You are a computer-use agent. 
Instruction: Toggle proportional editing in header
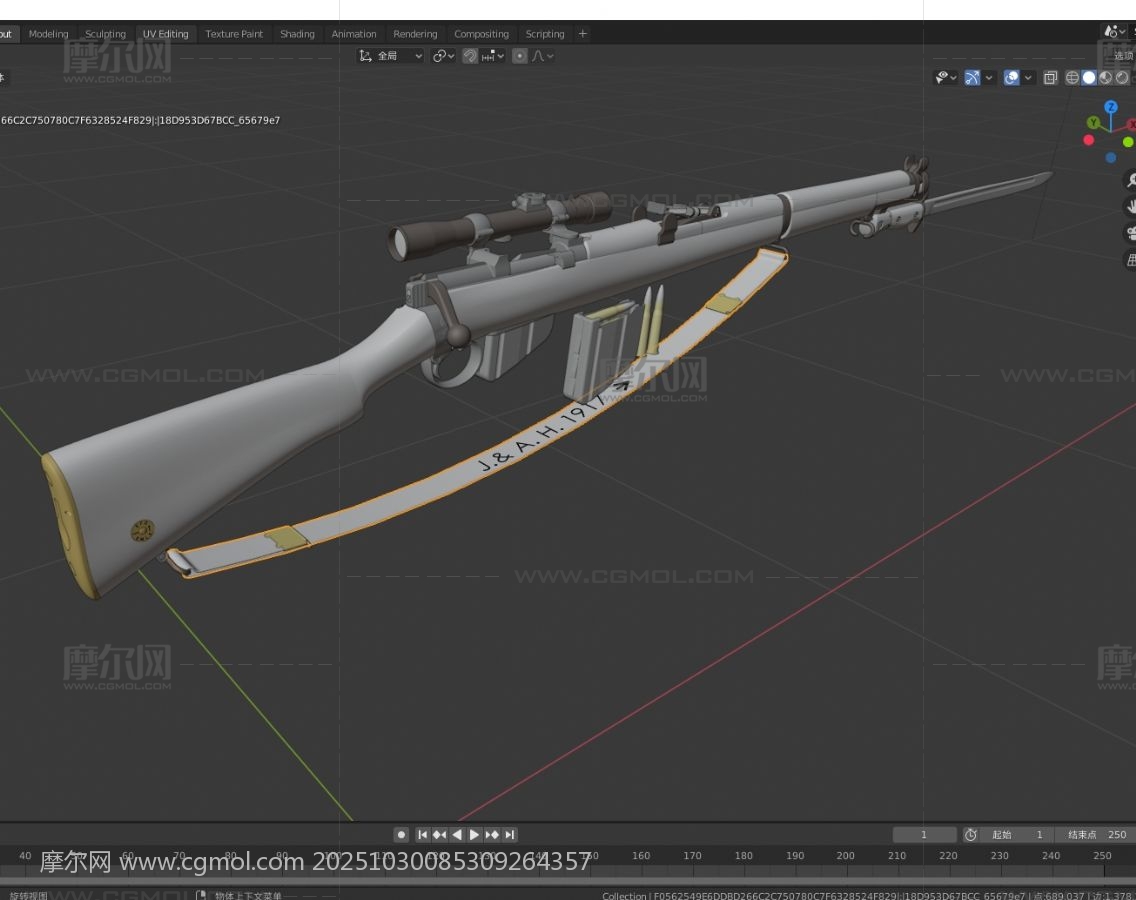(x=520, y=56)
